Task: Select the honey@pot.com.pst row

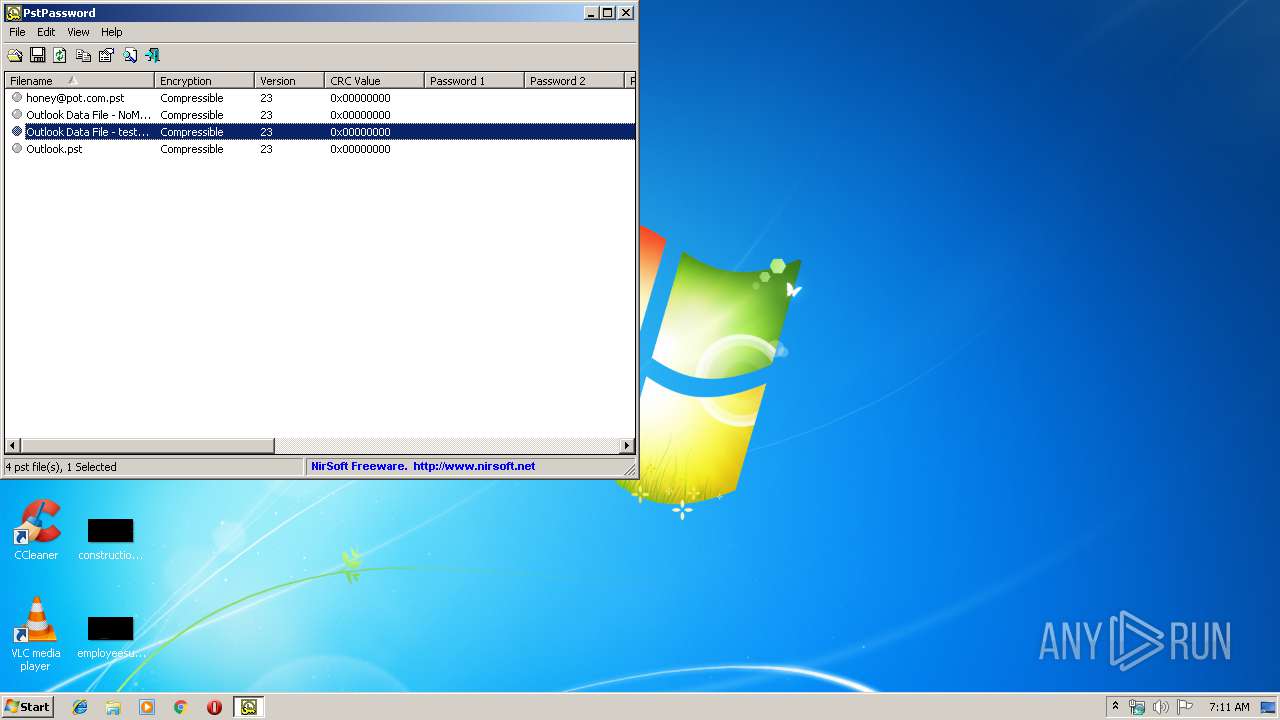Action: 320,98
